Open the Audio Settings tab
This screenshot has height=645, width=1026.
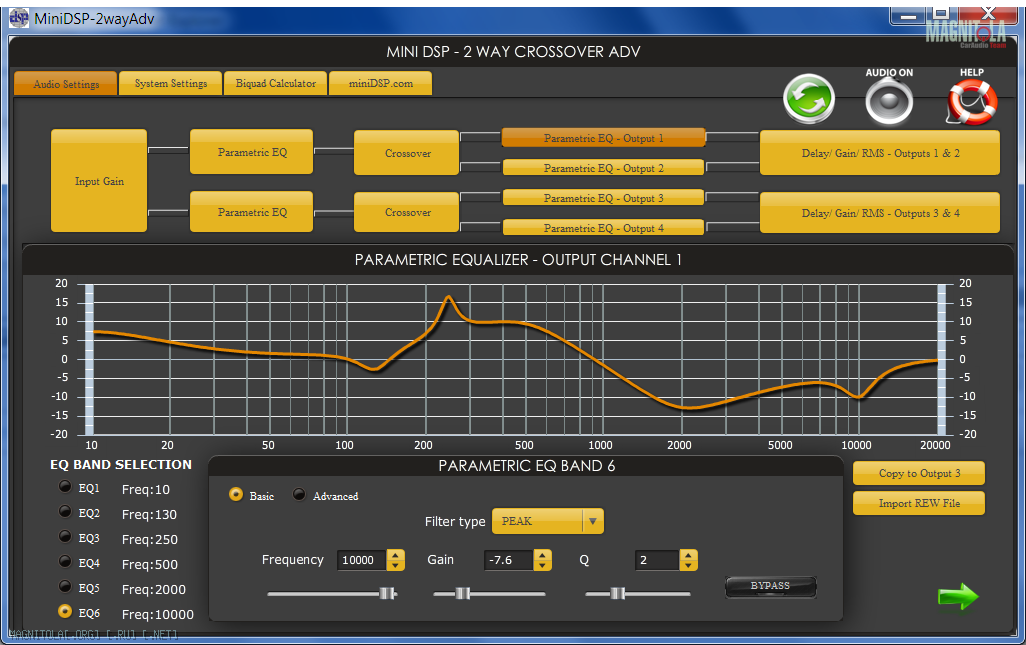(x=65, y=84)
